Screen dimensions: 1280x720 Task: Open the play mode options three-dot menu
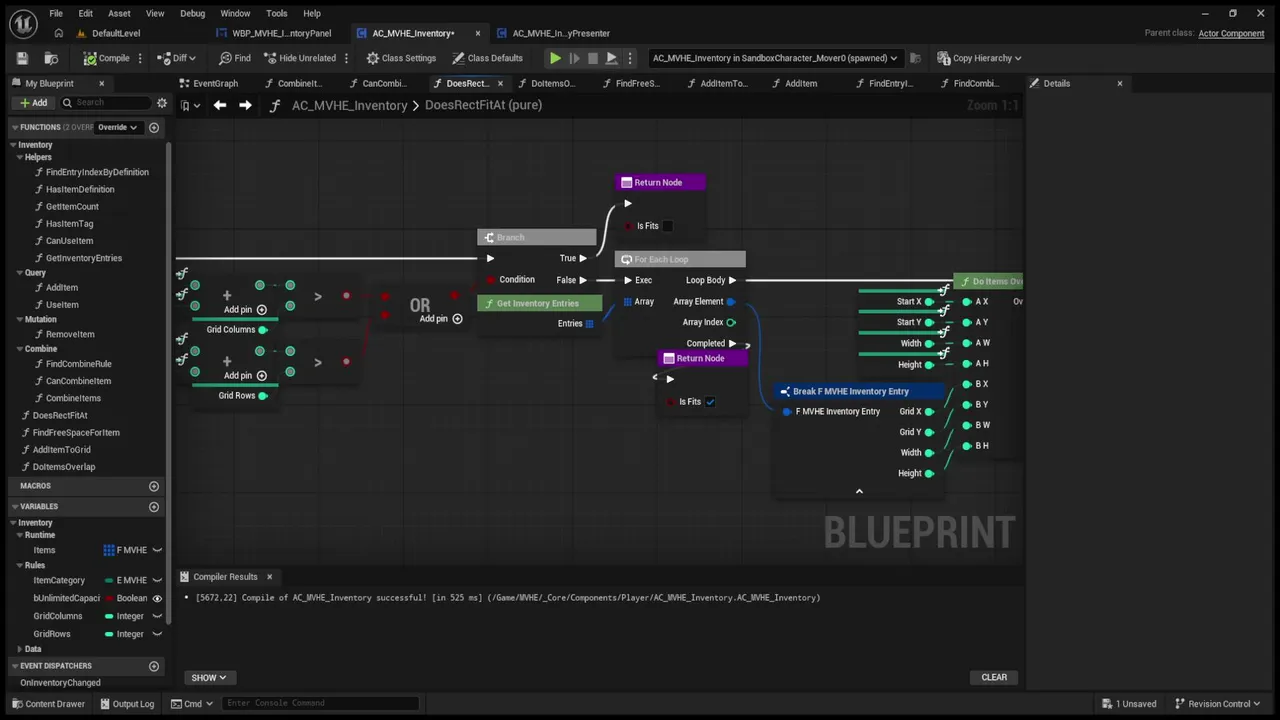pos(629,58)
